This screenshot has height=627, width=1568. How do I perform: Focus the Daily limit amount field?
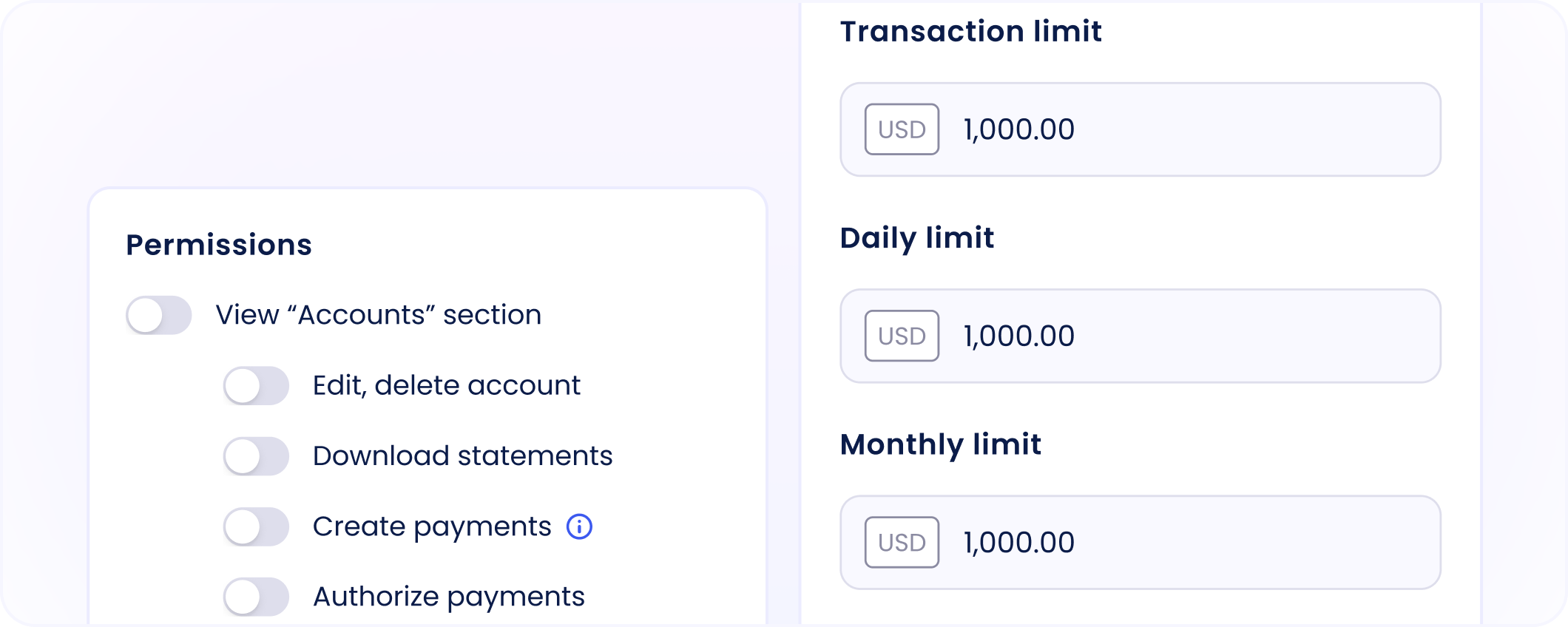point(1183,336)
